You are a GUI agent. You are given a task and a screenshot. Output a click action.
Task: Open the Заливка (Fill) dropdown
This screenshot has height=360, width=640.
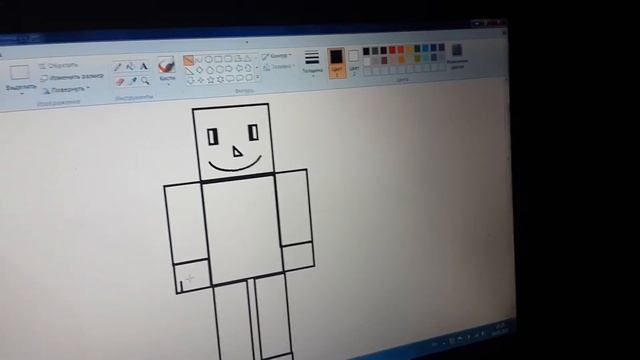point(279,67)
